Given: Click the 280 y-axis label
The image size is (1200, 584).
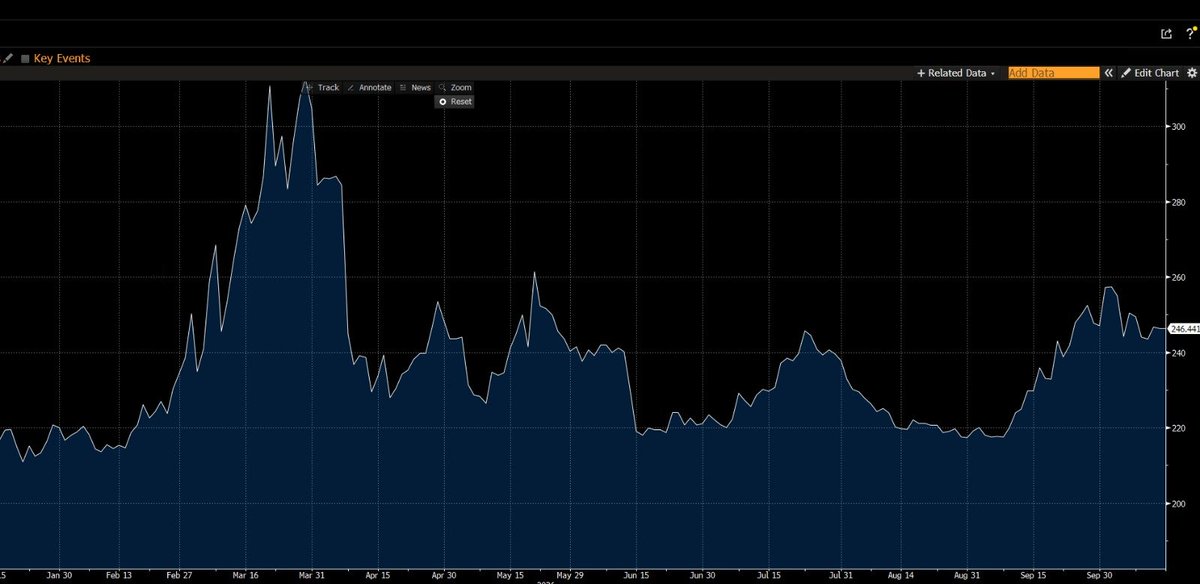Looking at the screenshot, I should 1177,202.
